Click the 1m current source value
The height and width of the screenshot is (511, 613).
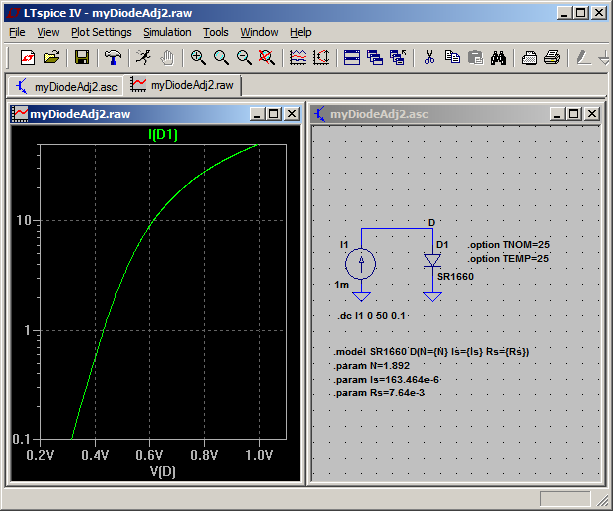[341, 285]
